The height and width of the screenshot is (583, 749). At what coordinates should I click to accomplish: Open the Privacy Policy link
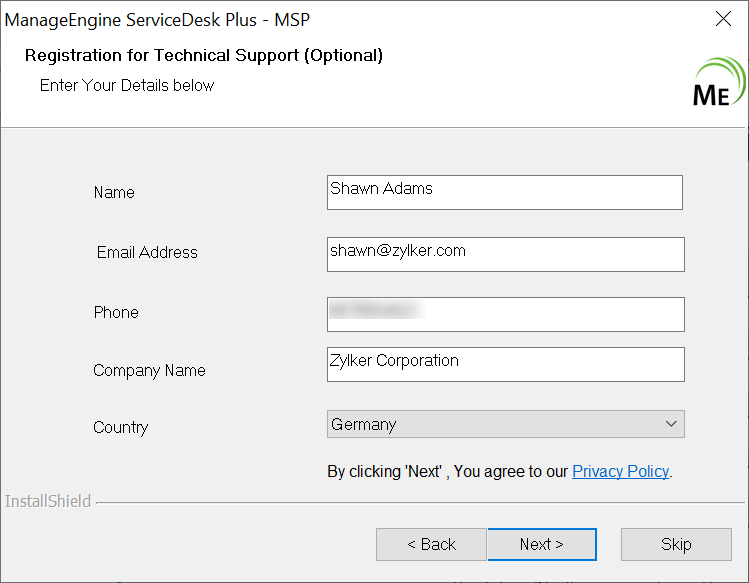[620, 471]
